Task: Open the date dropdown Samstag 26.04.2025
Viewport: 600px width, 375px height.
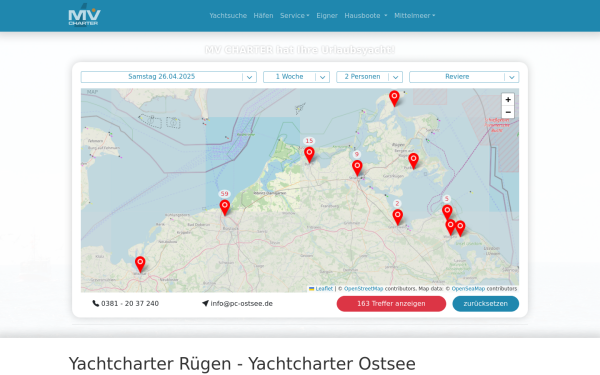Action: pyautogui.click(x=169, y=77)
